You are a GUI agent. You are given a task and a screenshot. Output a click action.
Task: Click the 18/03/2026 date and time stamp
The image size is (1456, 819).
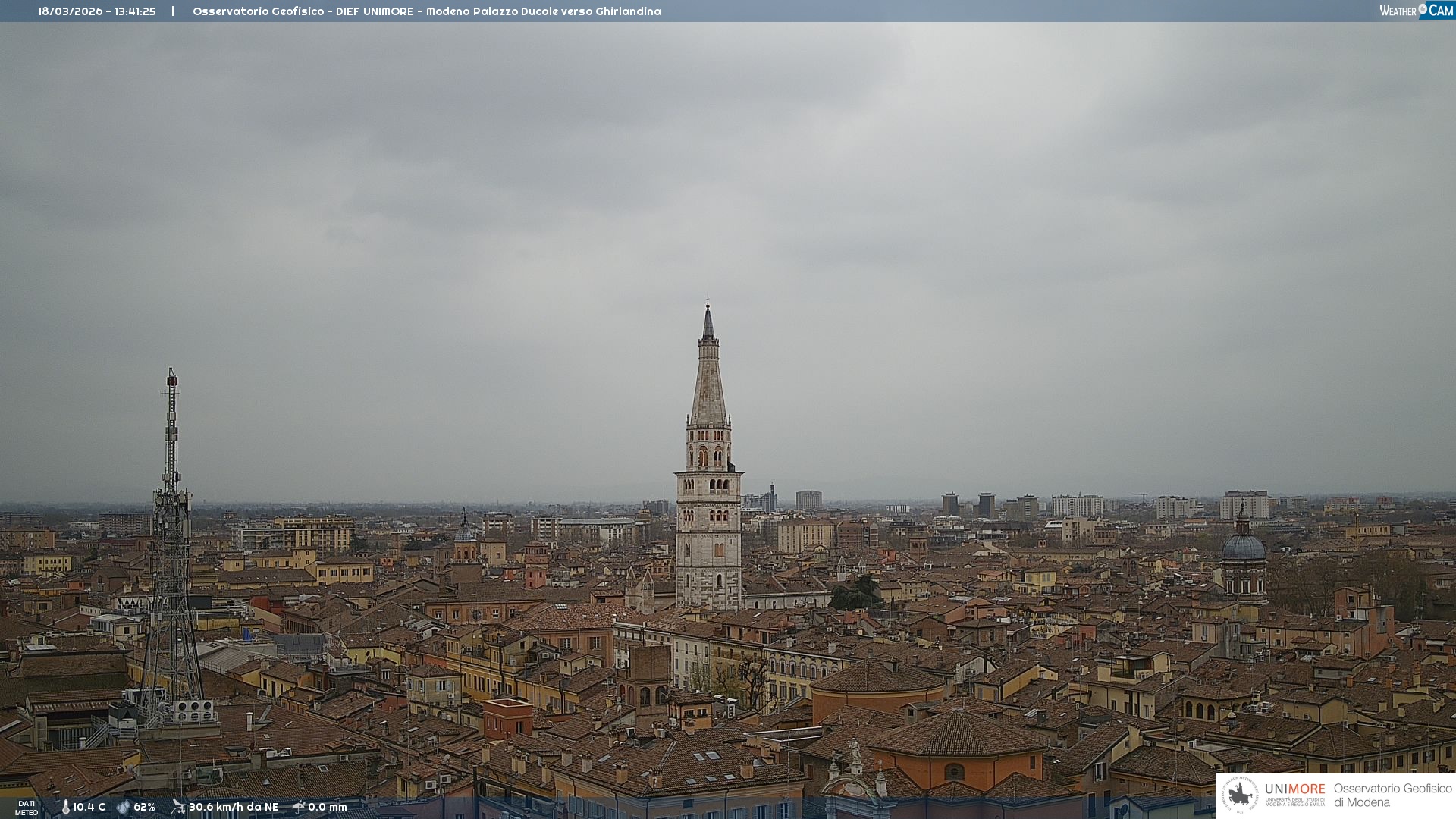(x=97, y=11)
